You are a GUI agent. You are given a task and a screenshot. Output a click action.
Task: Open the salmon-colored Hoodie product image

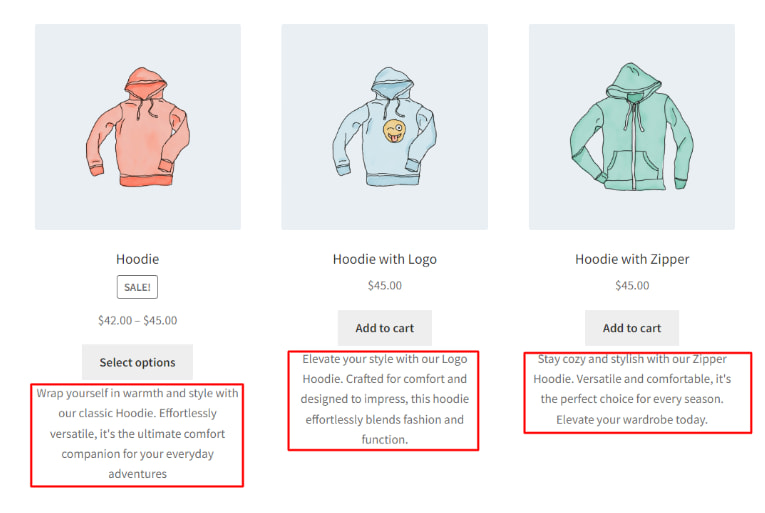pos(138,127)
